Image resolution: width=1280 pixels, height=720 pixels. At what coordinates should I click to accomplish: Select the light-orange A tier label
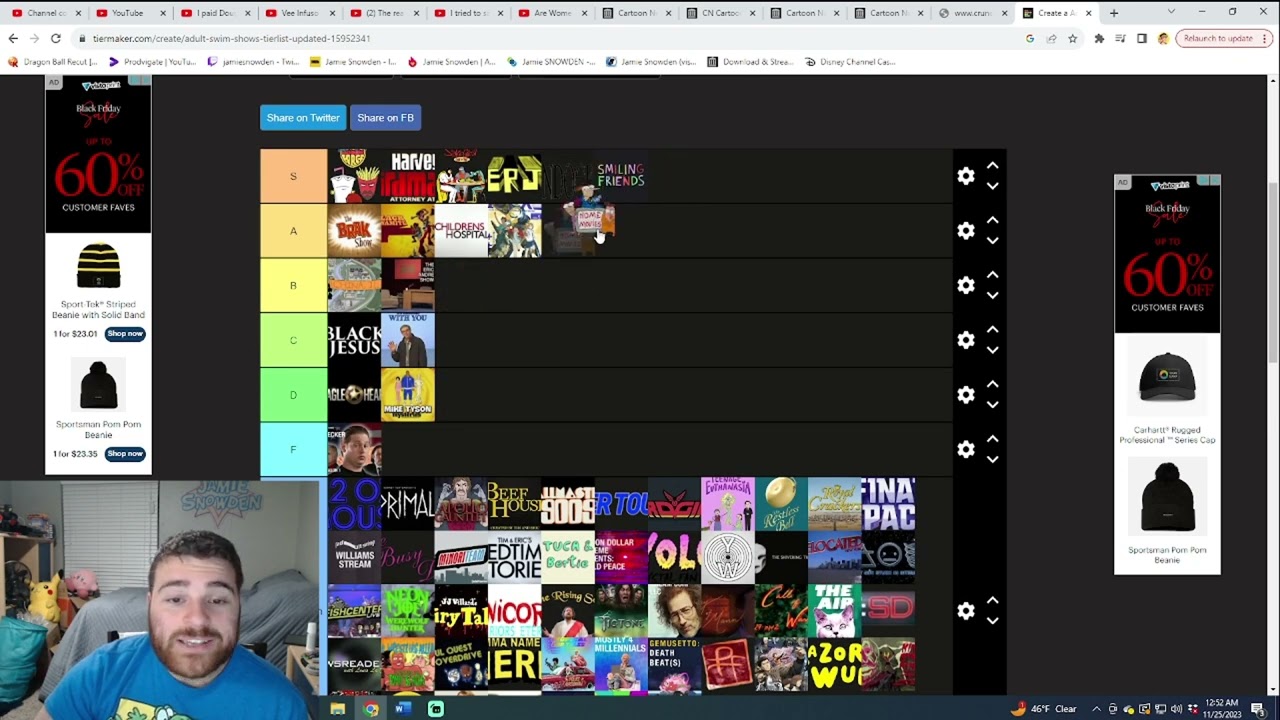[293, 231]
